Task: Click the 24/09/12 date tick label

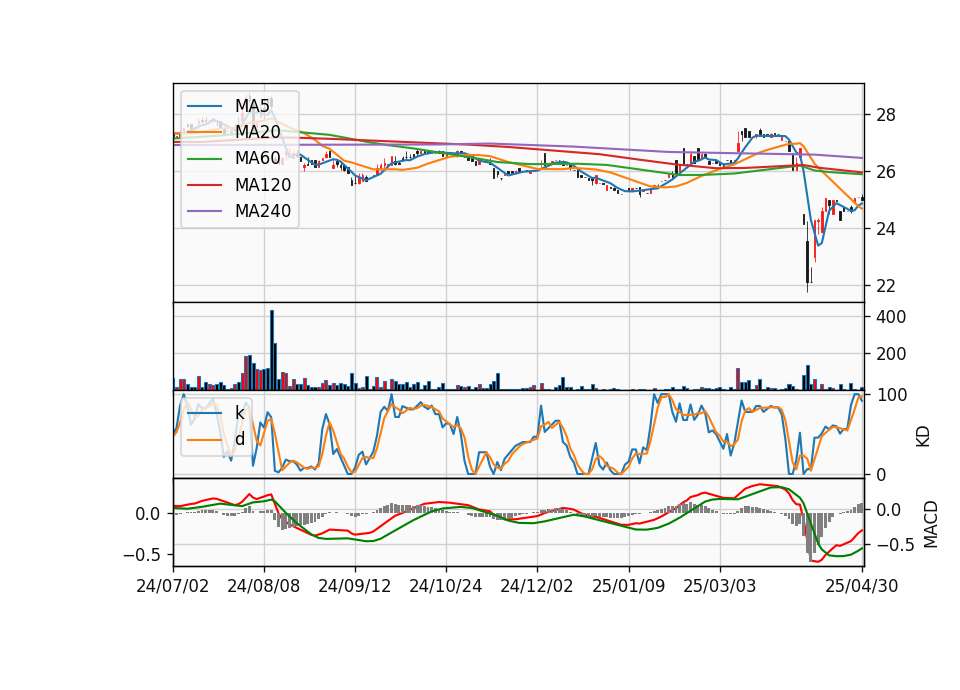Action: pyautogui.click(x=354, y=586)
